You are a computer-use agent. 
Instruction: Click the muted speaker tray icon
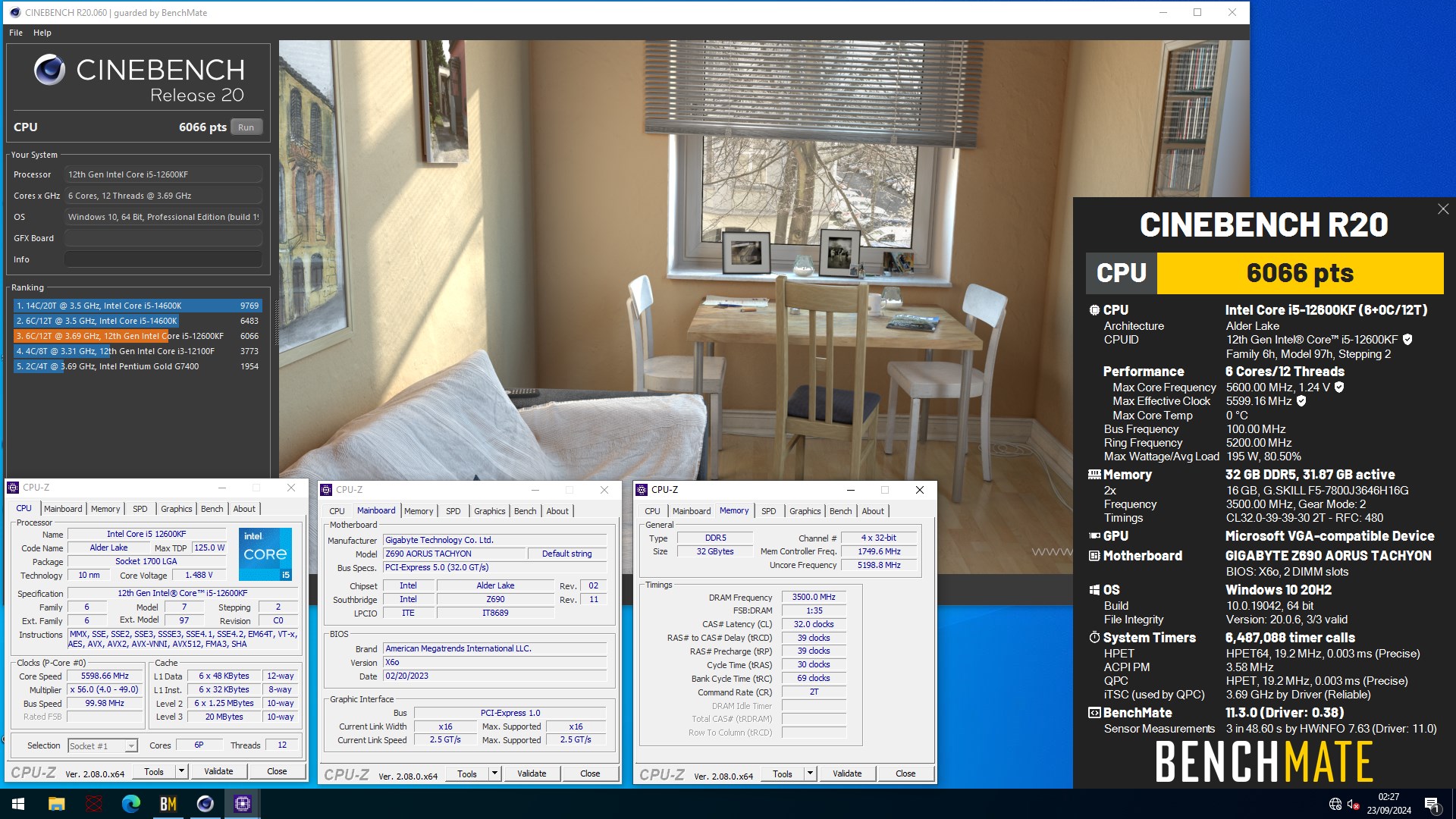(x=1354, y=804)
